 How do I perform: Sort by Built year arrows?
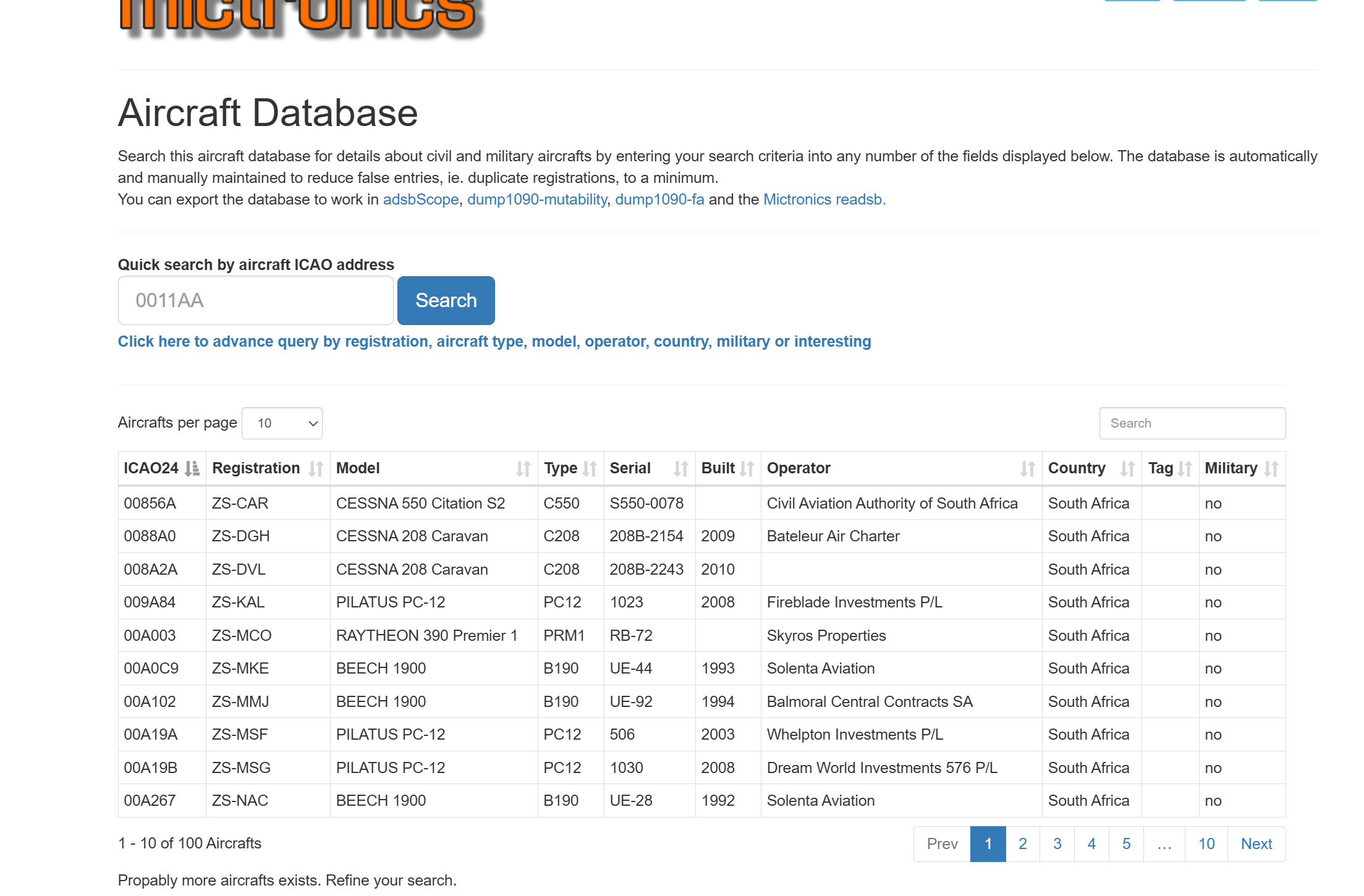click(x=747, y=468)
